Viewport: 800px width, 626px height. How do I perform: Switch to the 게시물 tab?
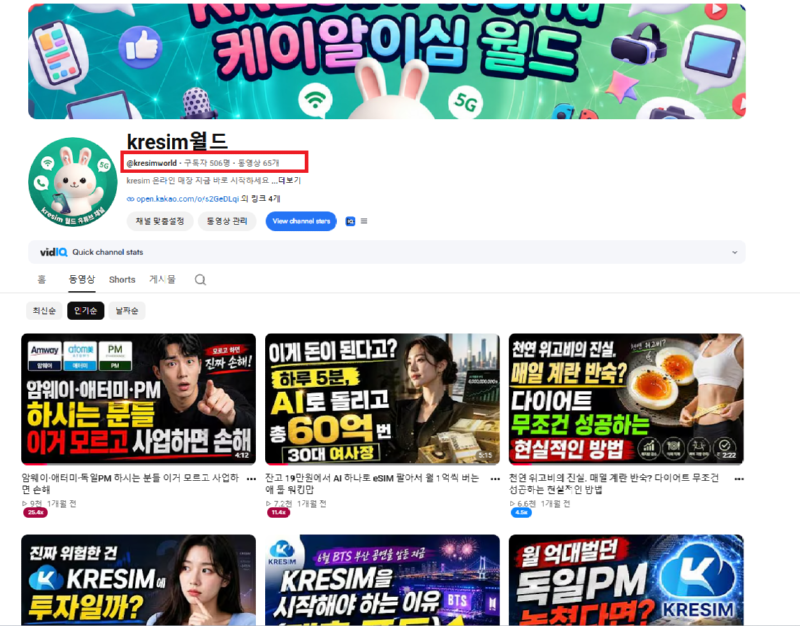(162, 280)
